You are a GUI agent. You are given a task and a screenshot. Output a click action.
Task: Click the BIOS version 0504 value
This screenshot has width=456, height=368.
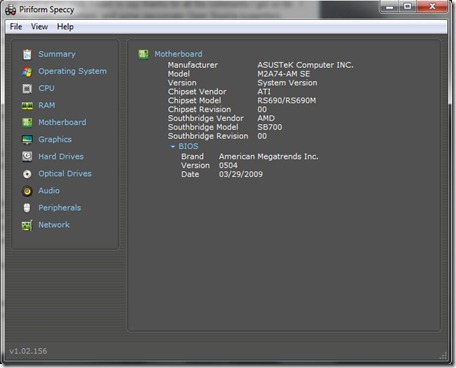(228, 165)
